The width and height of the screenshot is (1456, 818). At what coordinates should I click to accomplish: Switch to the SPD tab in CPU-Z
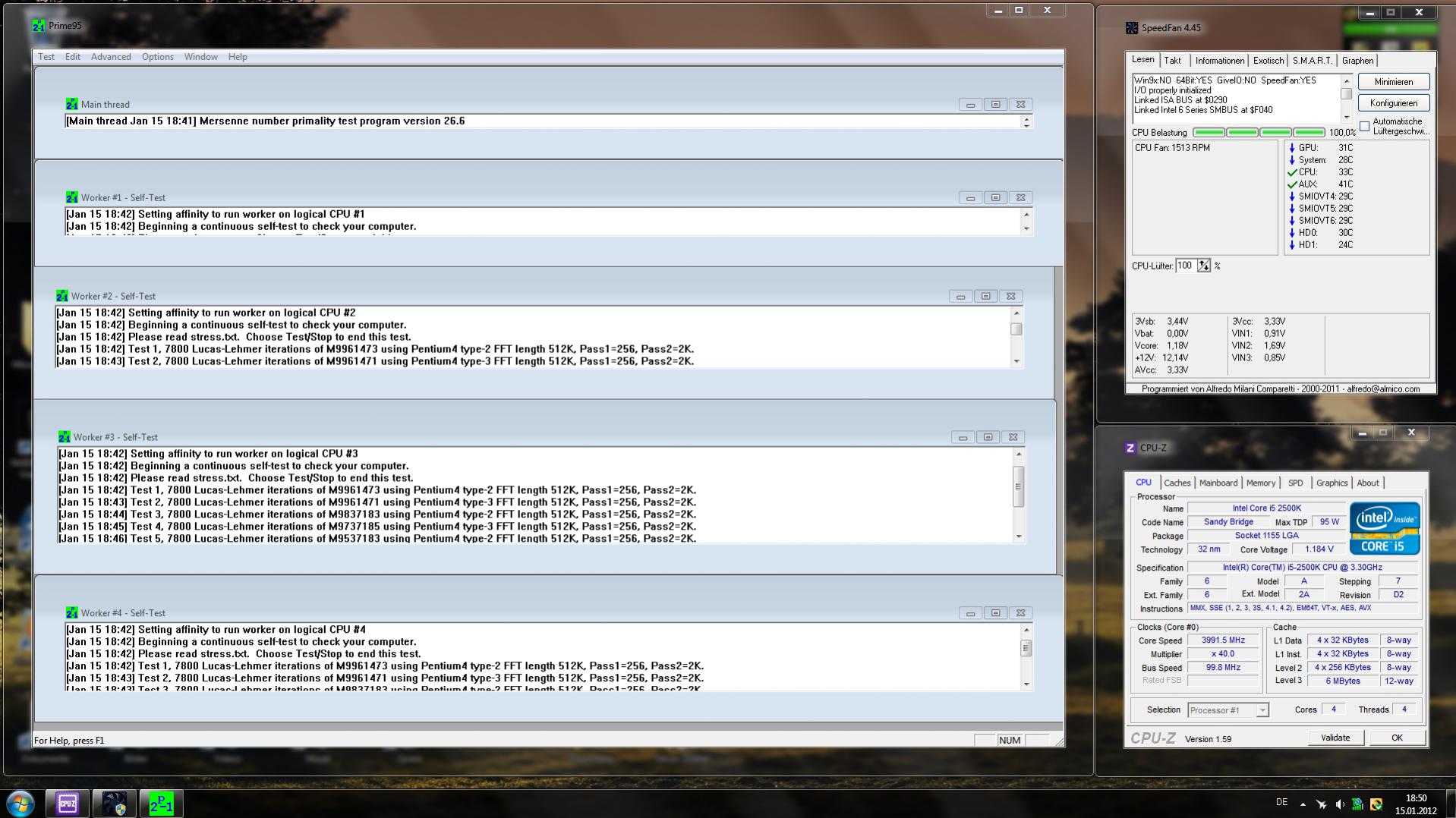[1296, 483]
